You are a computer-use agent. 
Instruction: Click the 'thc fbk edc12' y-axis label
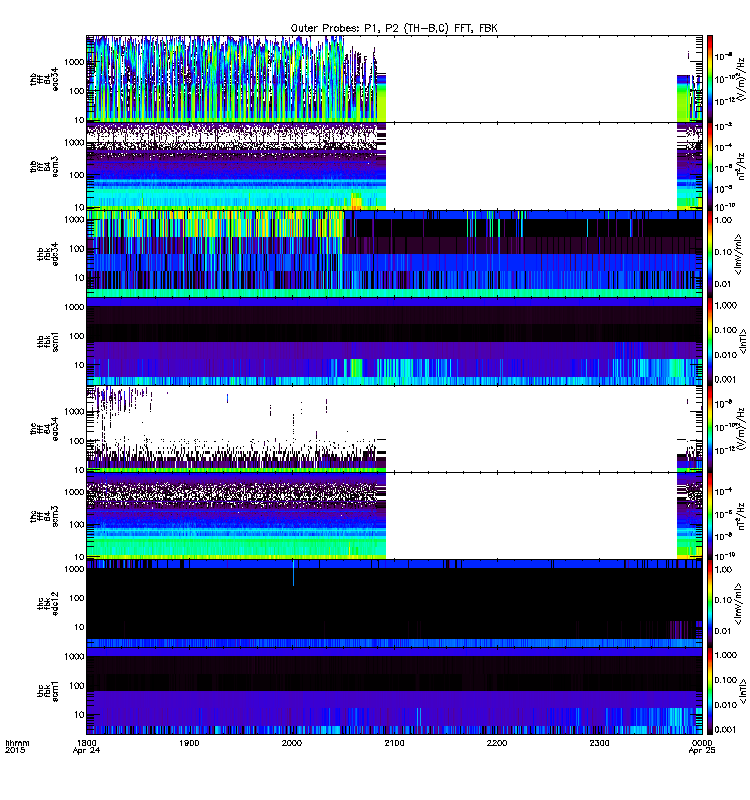[47, 604]
